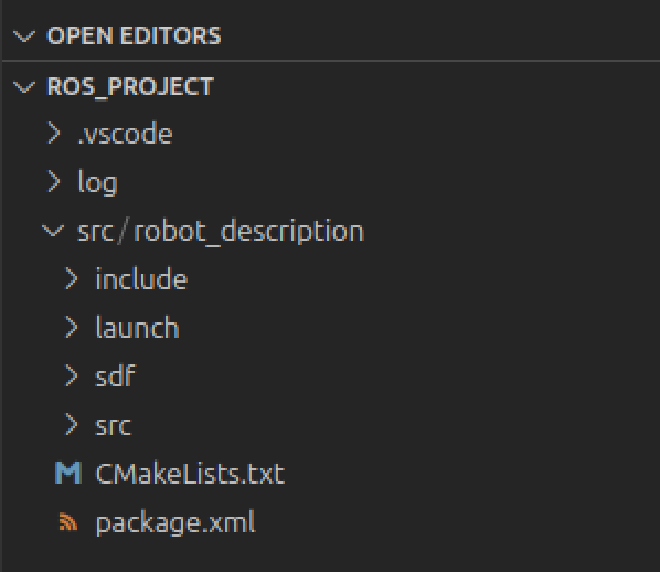Select the log folder label

tap(97, 183)
